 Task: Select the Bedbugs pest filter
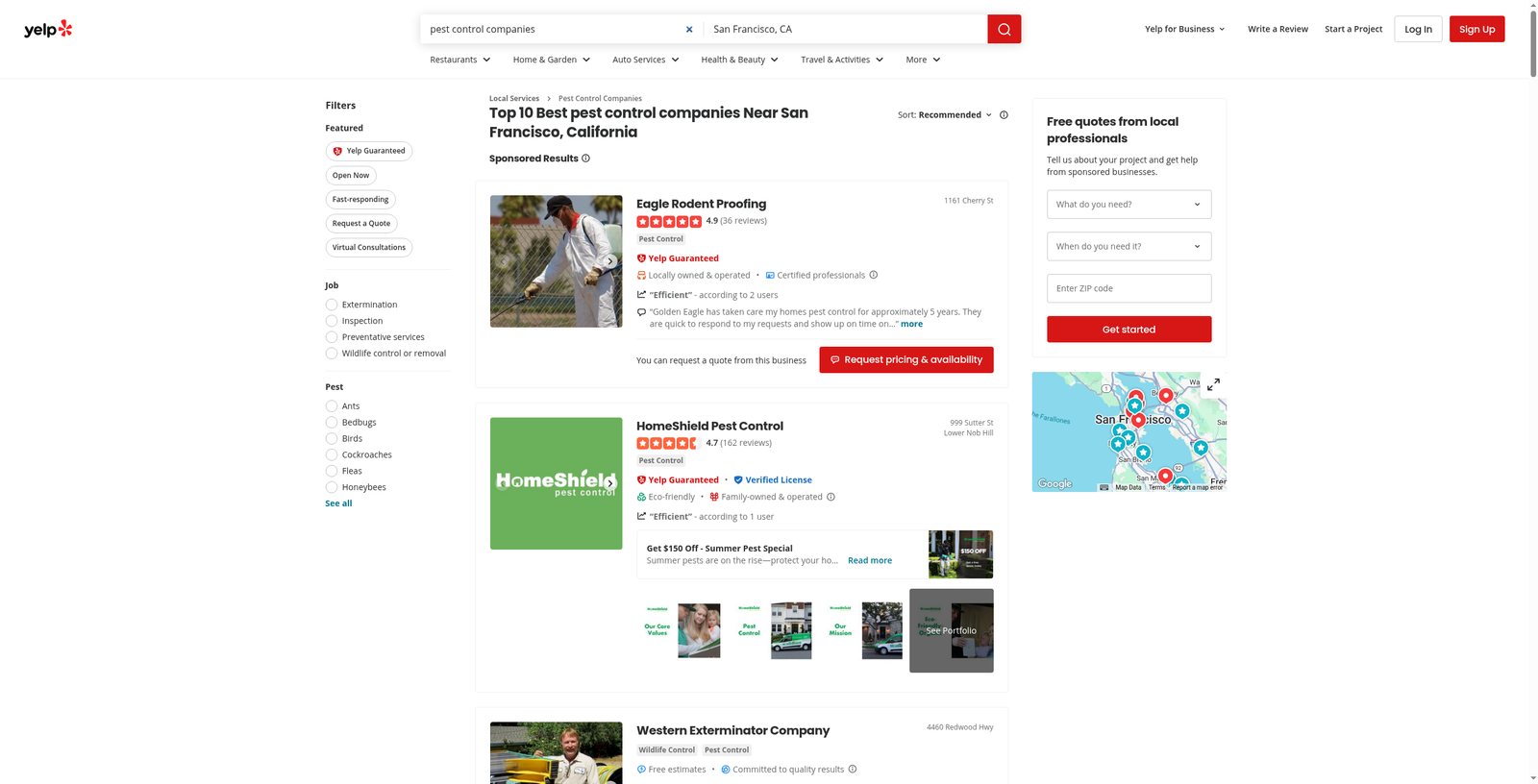332,423
